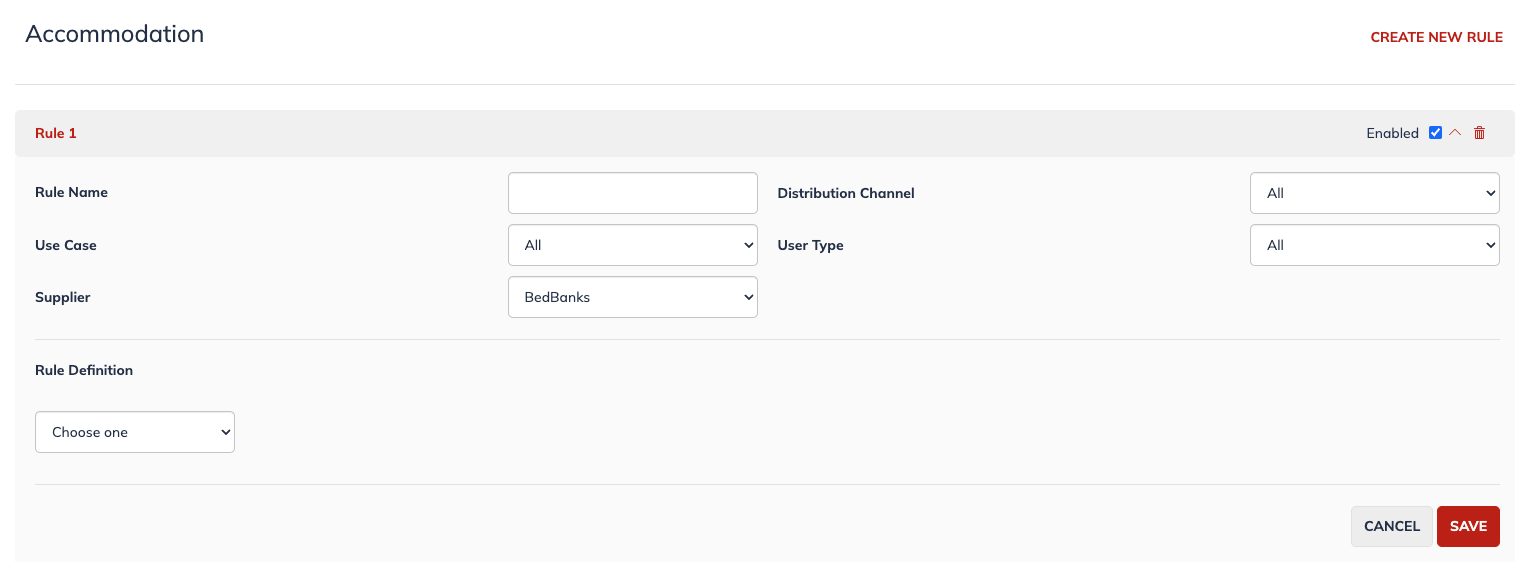Focus the Rule Name text field
The image size is (1528, 575).
(x=633, y=193)
